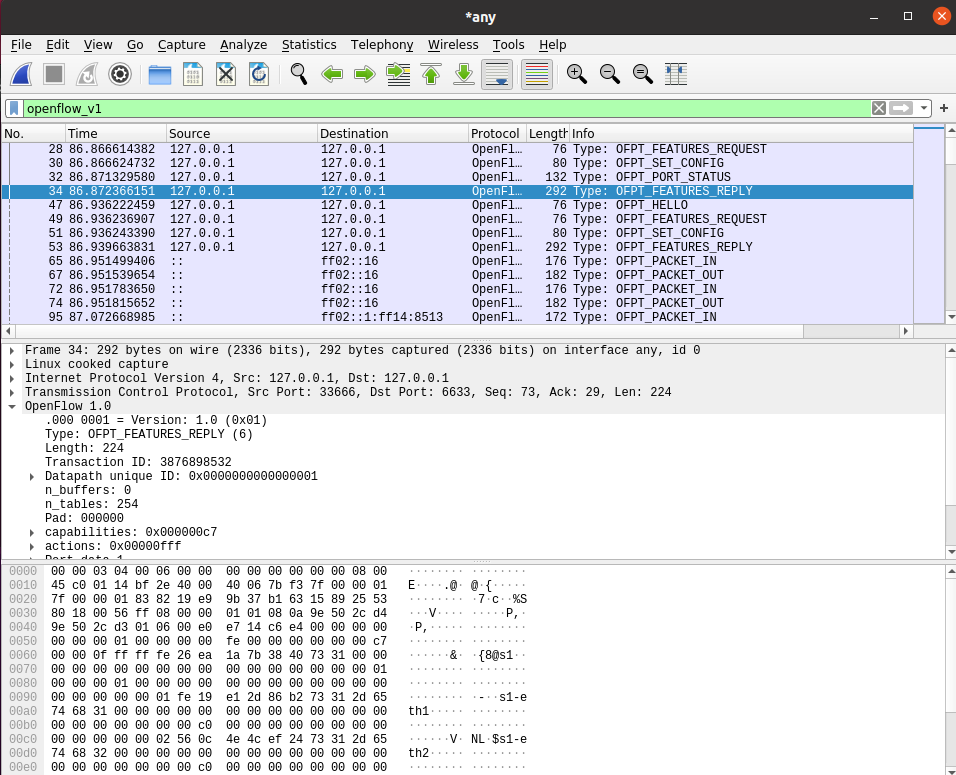
Task: Jump to the last packet
Action: click(464, 74)
